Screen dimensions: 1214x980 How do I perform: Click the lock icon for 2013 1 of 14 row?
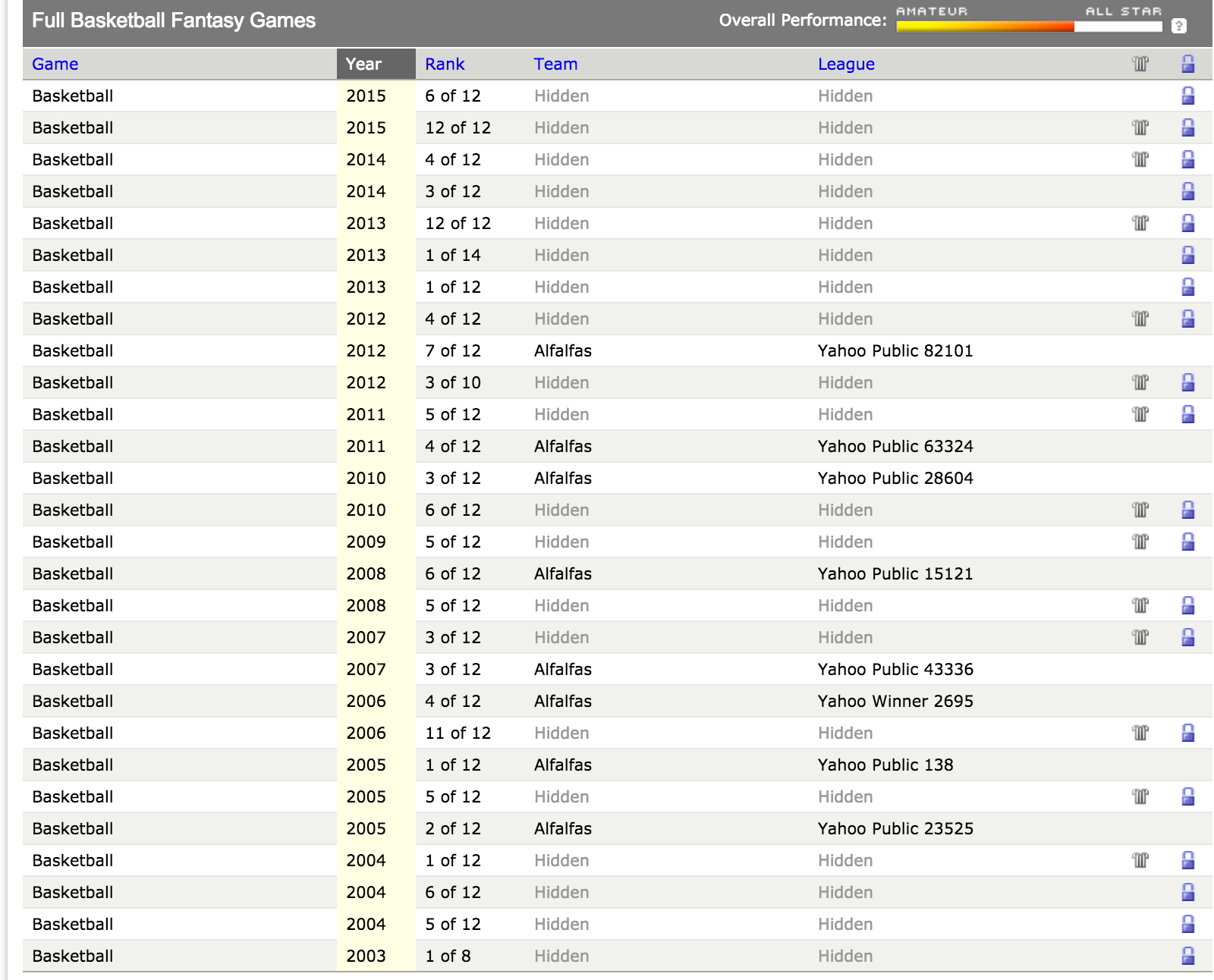(x=1188, y=255)
